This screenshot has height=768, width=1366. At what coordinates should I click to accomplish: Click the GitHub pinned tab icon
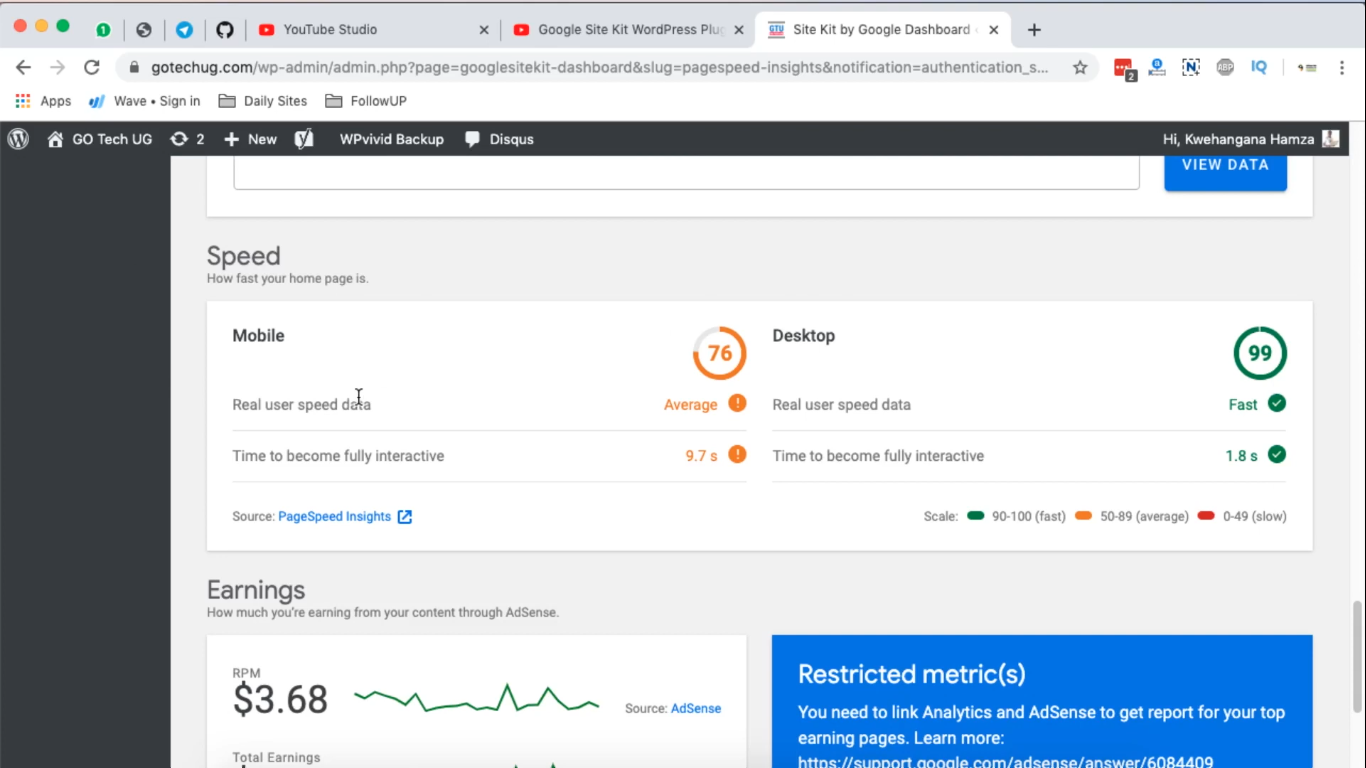(x=225, y=30)
